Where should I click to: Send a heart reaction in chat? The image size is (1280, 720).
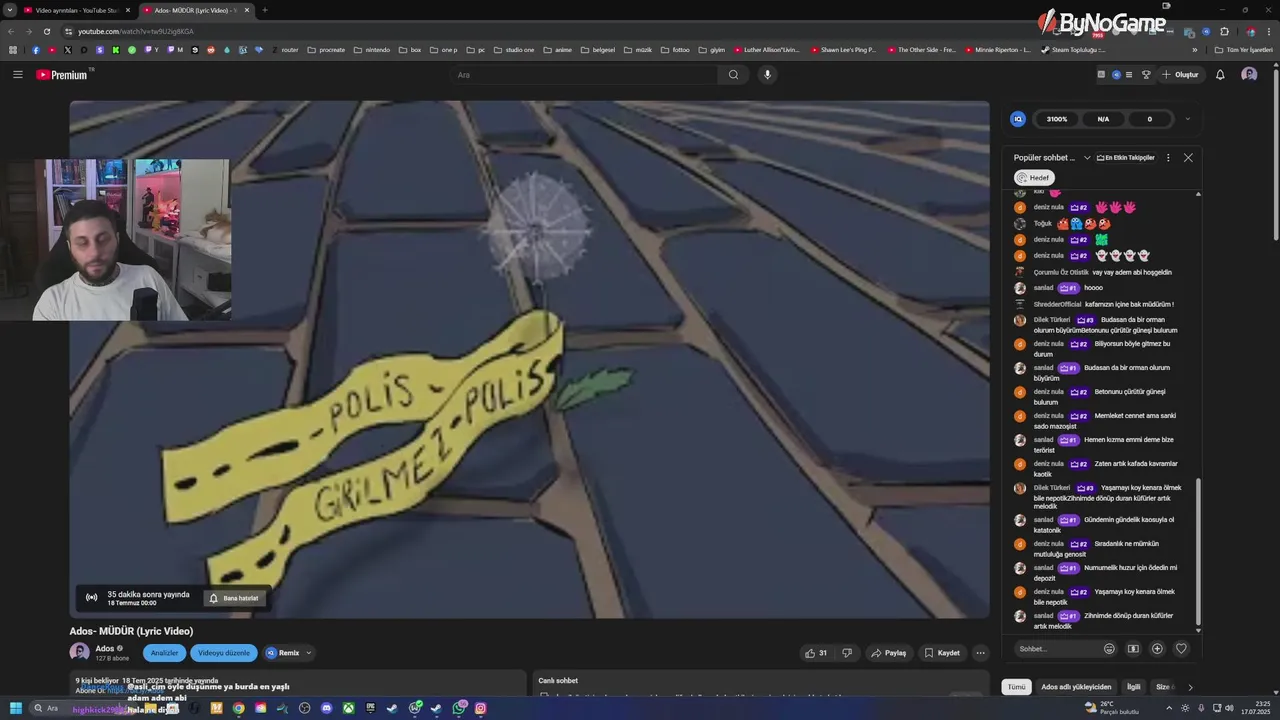1181,649
